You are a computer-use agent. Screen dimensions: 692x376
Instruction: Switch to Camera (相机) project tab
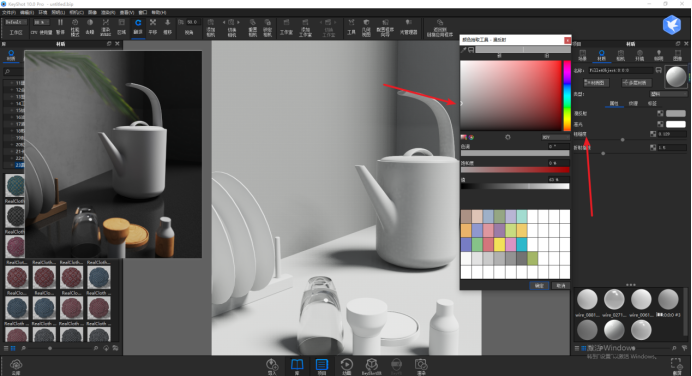[621, 55]
